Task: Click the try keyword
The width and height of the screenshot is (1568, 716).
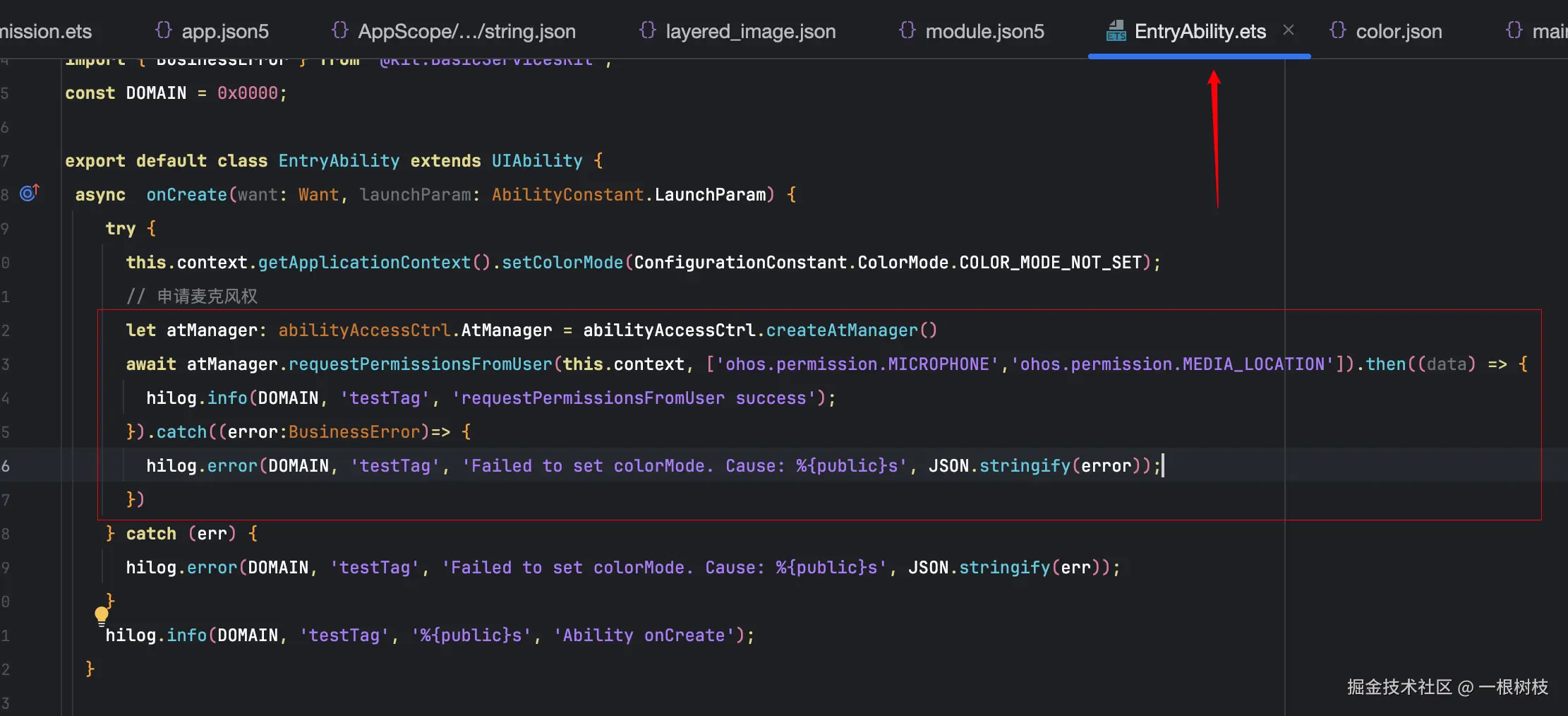Action: coord(120,229)
